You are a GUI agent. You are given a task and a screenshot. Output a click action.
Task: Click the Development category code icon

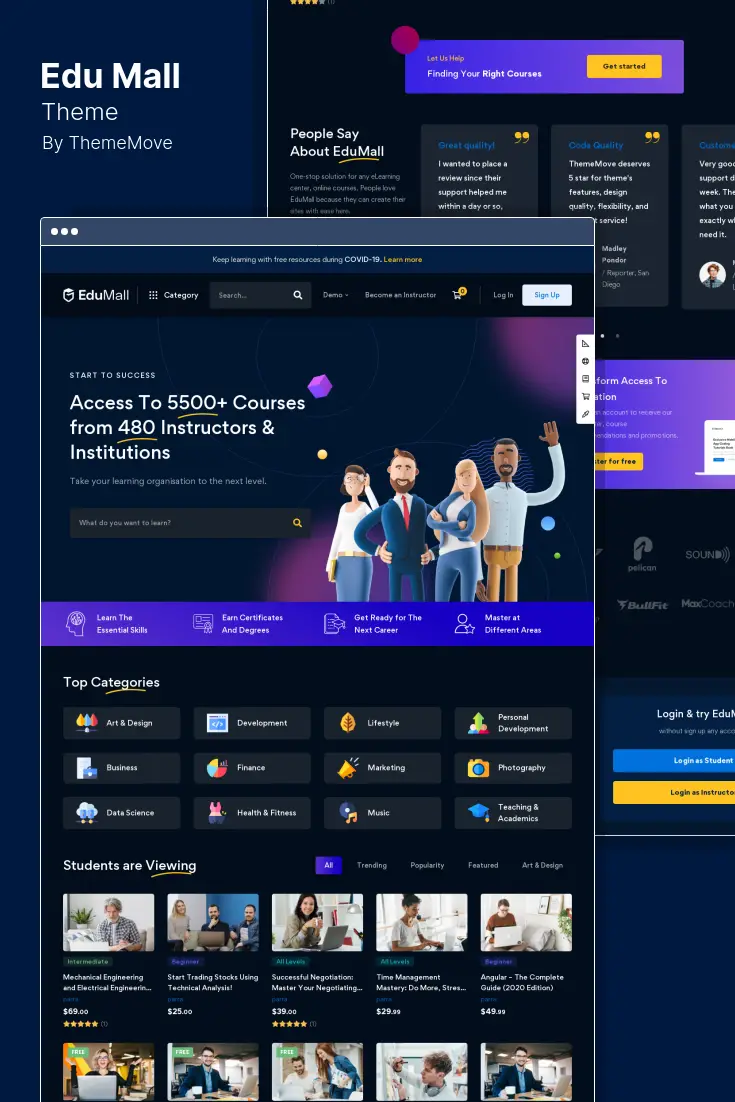click(217, 722)
